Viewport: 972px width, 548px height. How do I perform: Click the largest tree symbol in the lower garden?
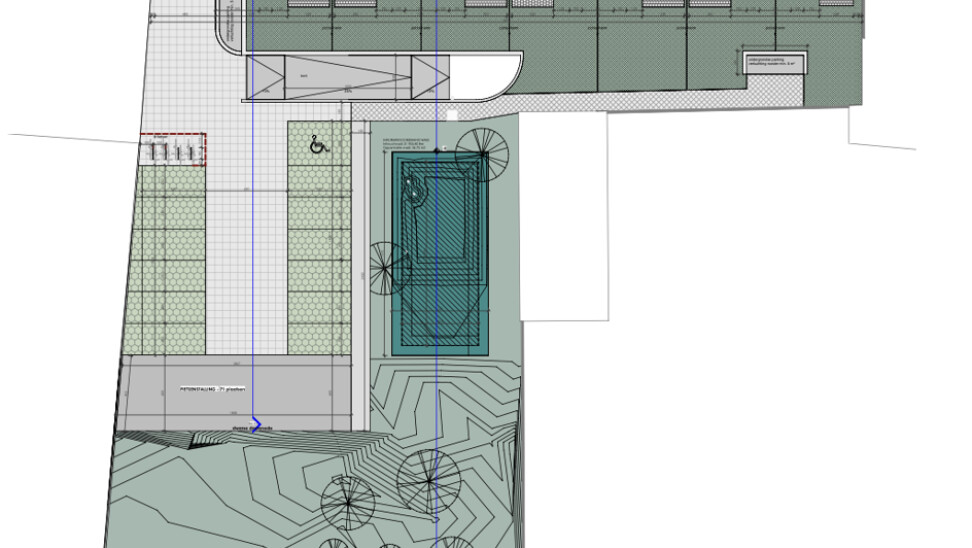[x=429, y=482]
